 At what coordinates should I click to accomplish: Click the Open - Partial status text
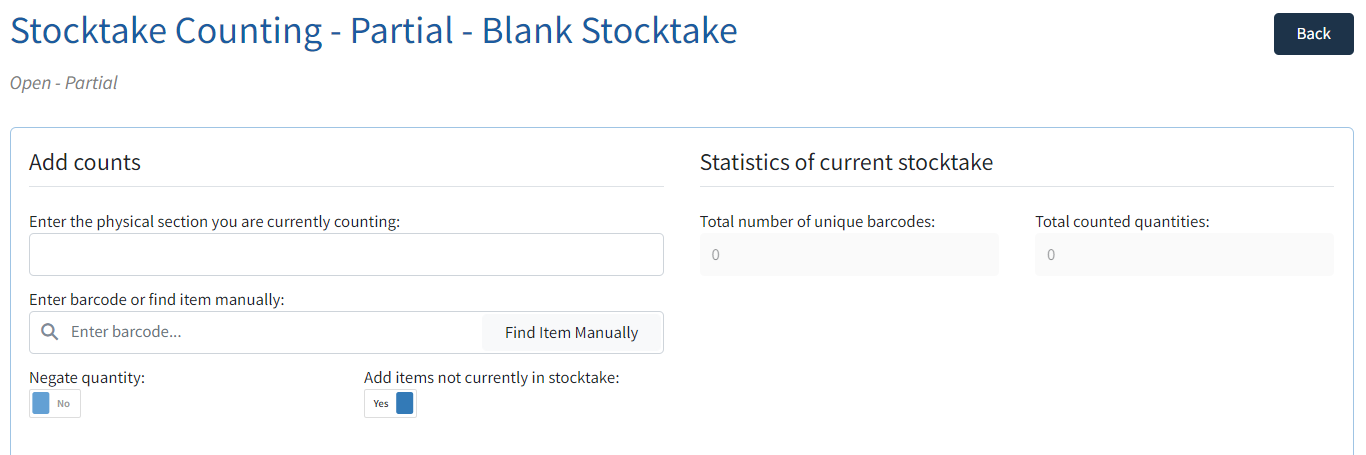click(64, 83)
